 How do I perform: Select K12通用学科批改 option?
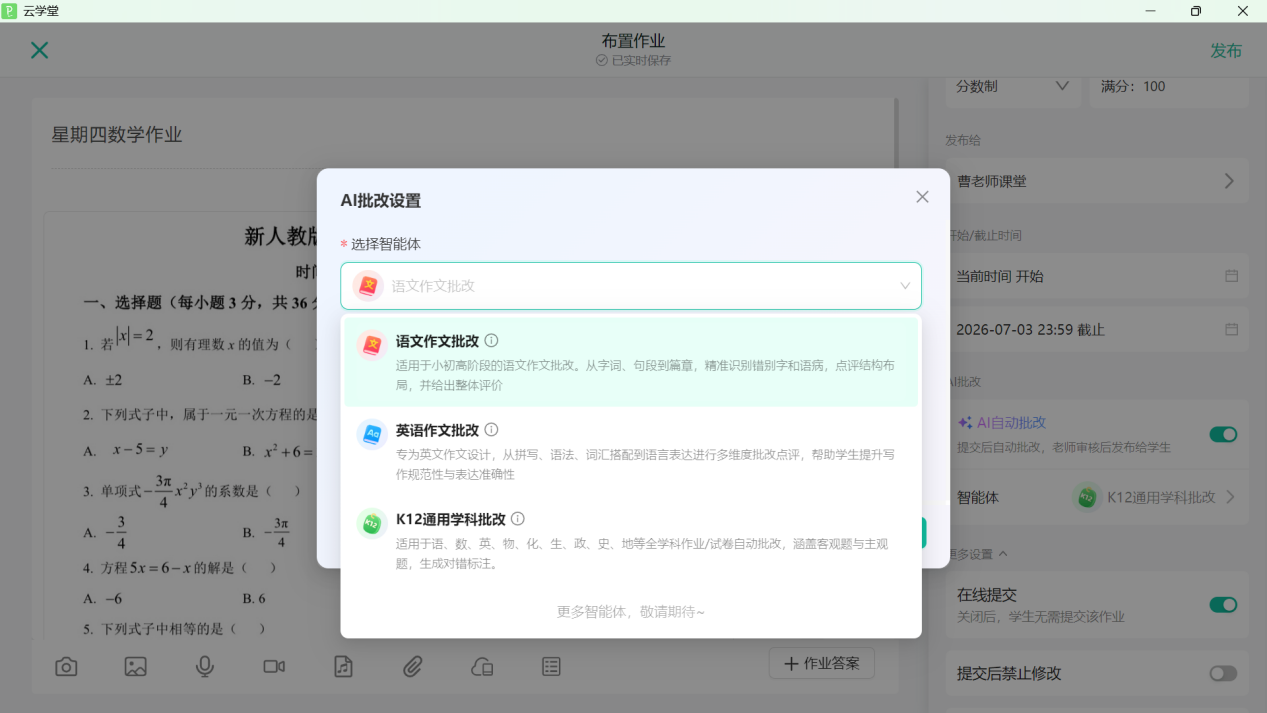(631, 540)
